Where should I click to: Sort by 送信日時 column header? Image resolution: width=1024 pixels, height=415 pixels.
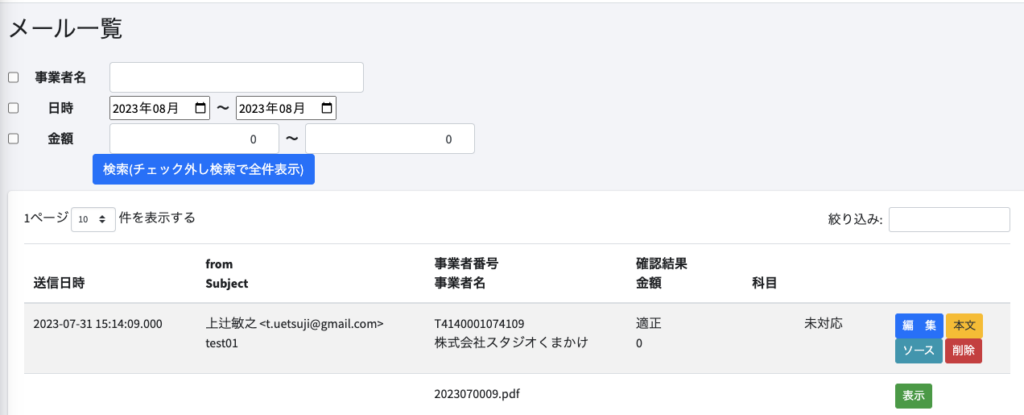[x=59, y=283]
